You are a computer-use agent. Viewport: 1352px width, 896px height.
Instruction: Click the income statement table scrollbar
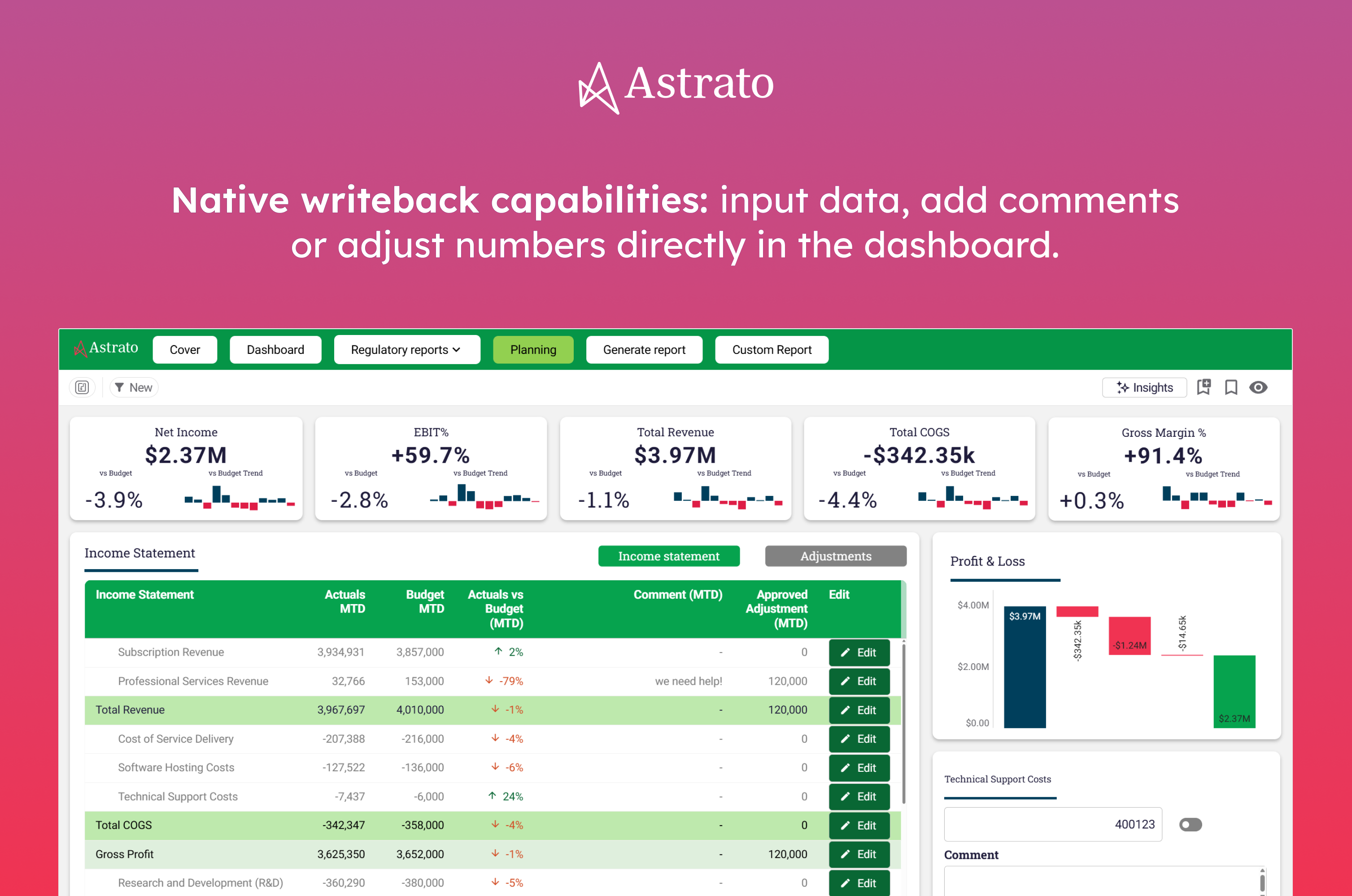(x=903, y=723)
